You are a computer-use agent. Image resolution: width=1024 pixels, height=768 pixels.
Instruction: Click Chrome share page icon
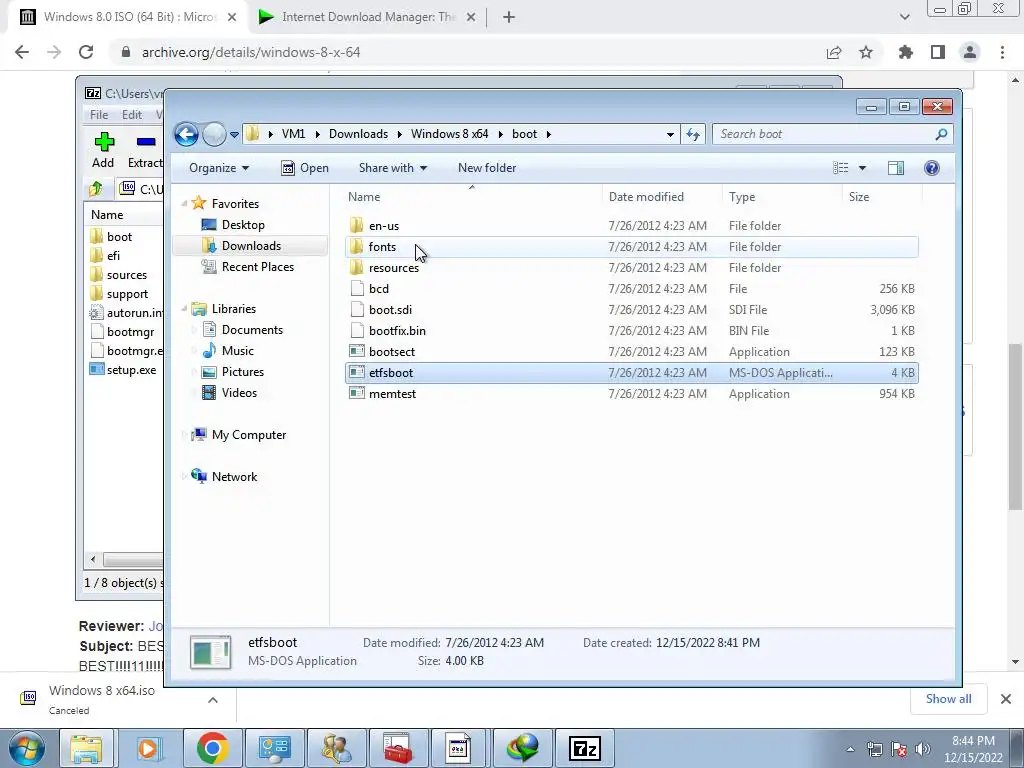click(x=834, y=52)
